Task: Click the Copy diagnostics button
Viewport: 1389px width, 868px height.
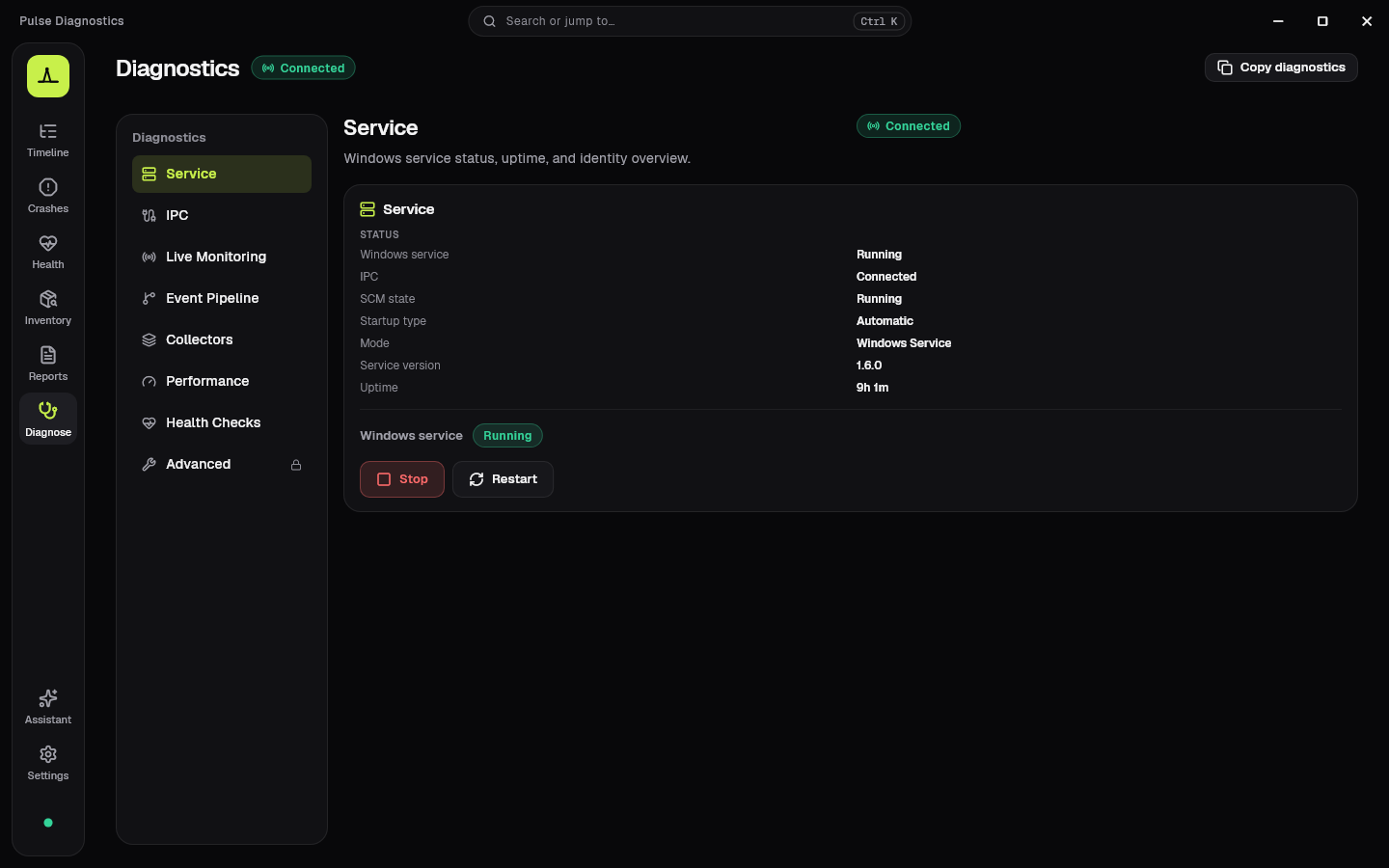Action: pos(1281,68)
